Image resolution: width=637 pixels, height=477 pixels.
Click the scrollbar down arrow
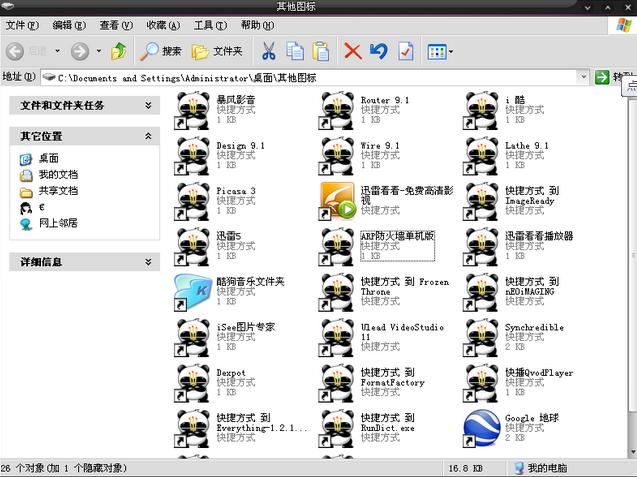(633, 453)
